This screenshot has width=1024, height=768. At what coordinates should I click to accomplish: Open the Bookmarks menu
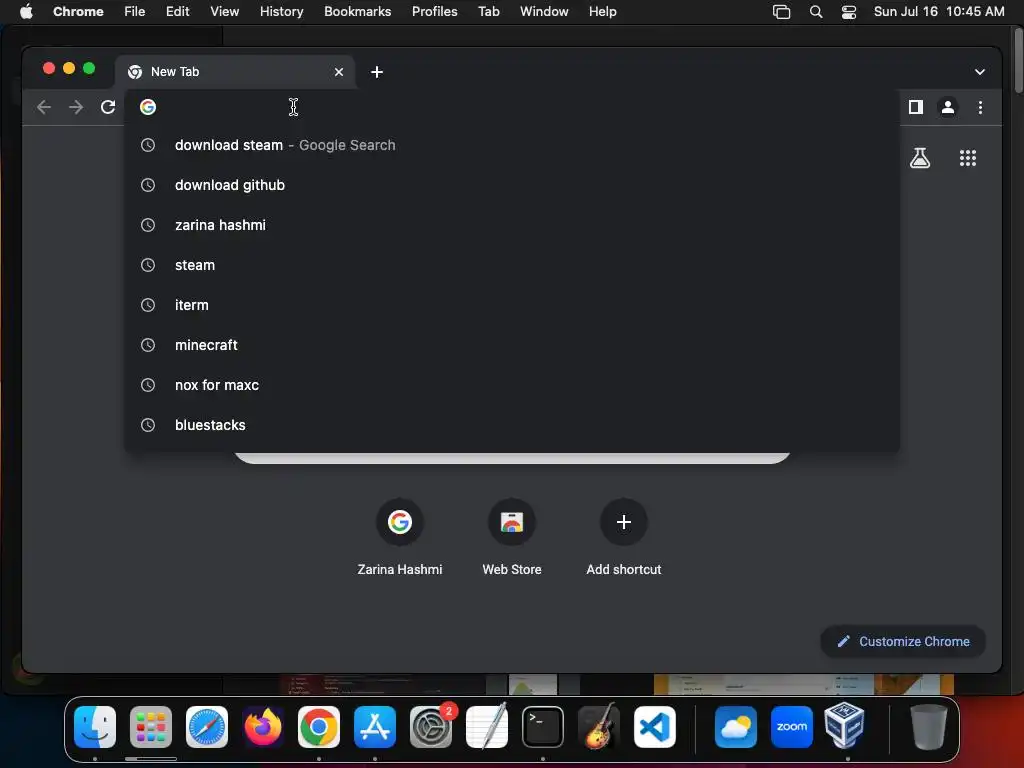point(357,11)
